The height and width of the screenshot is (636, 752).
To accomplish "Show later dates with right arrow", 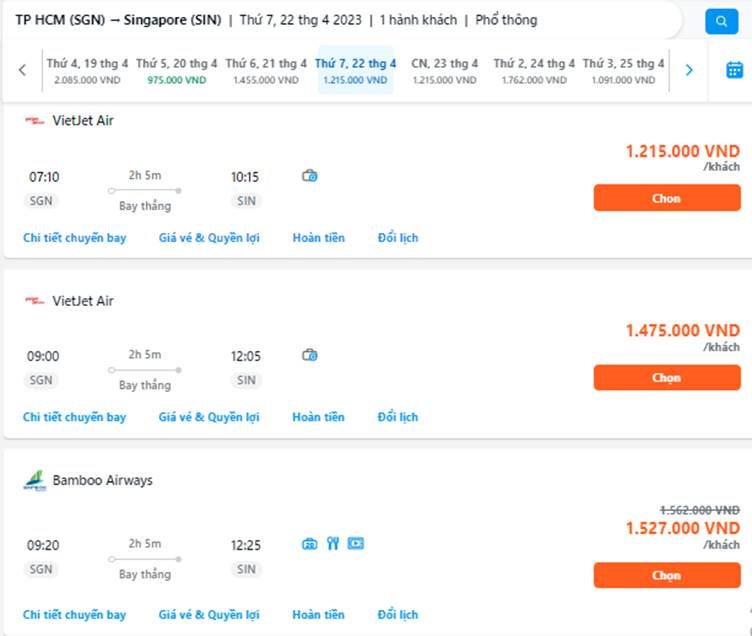I will 688,70.
